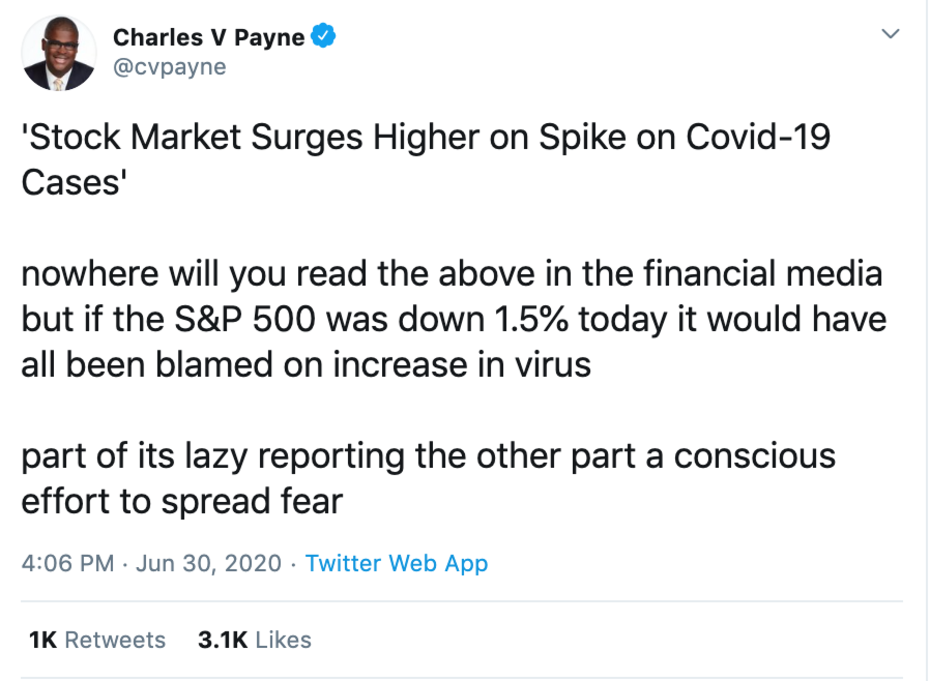Expand the tweet options chevron menu
This screenshot has height=681, width=930.
click(888, 35)
